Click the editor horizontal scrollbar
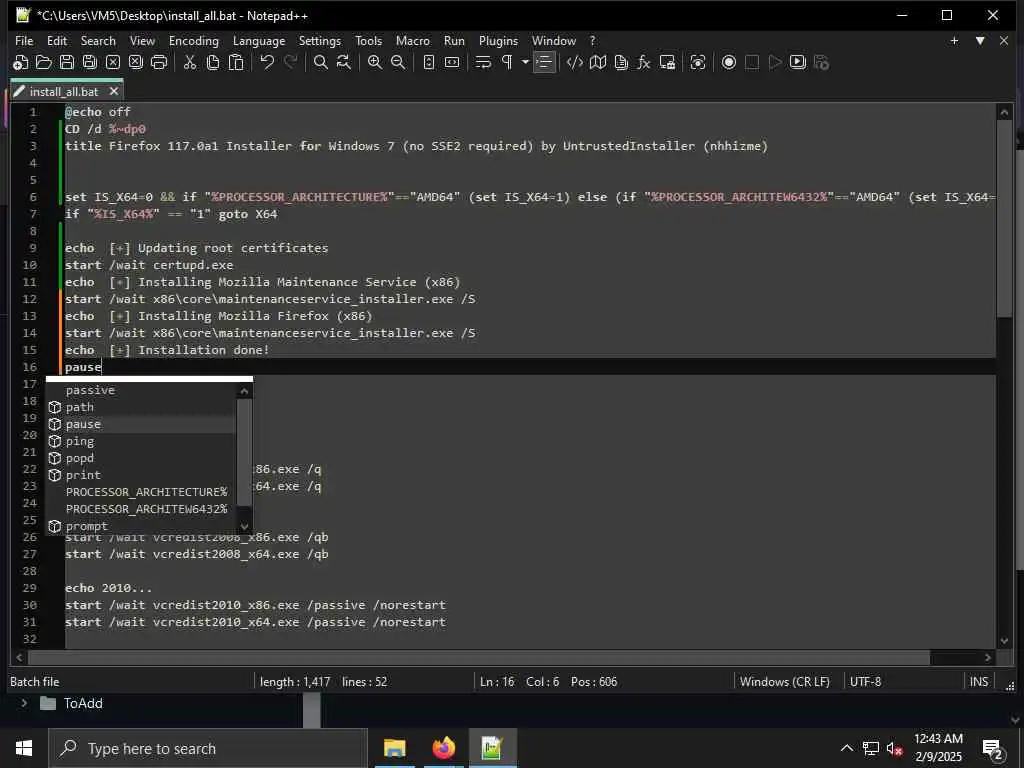Image resolution: width=1024 pixels, height=768 pixels. tap(479, 657)
